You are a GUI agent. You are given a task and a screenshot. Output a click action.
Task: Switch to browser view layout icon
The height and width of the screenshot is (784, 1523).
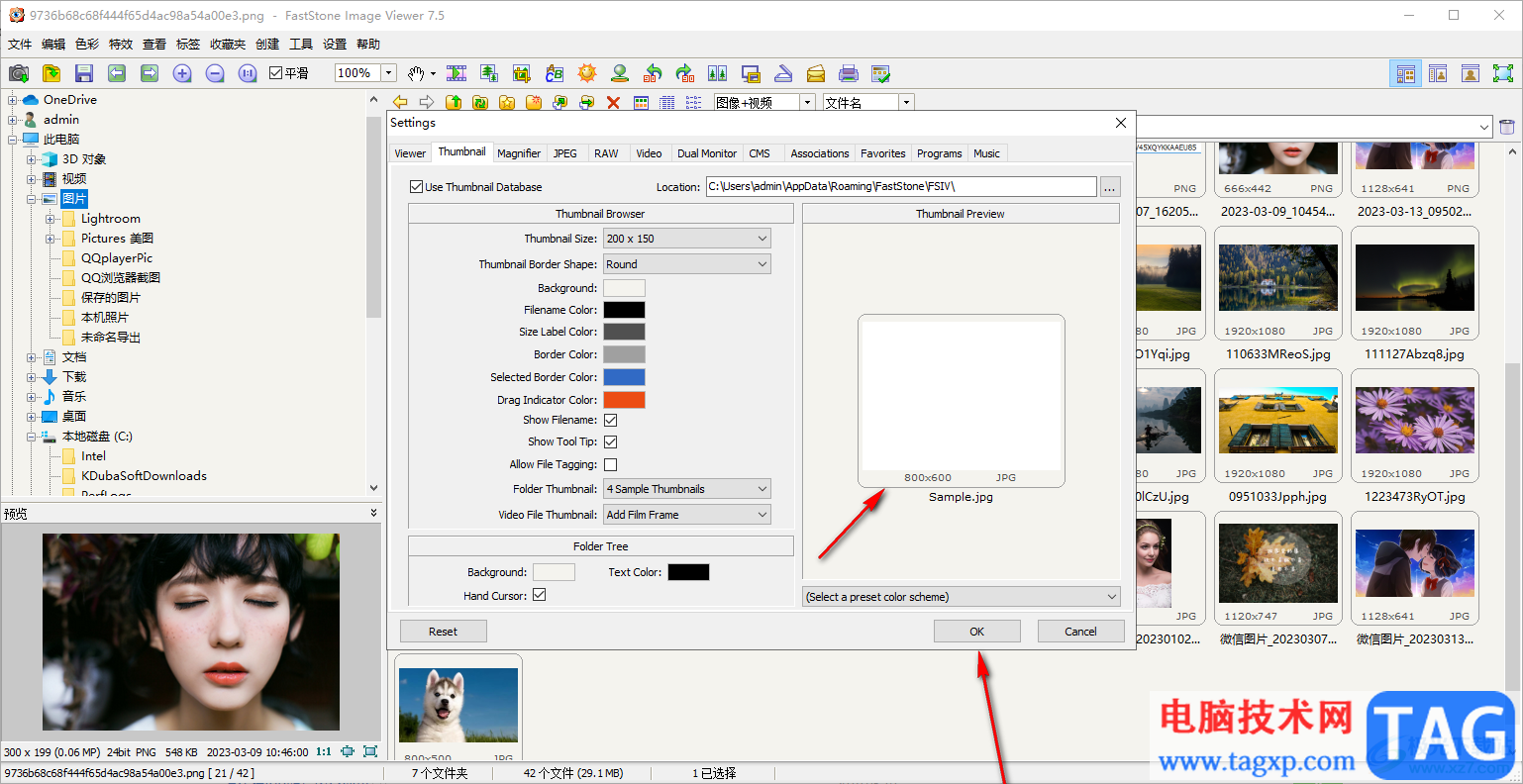pos(1405,73)
